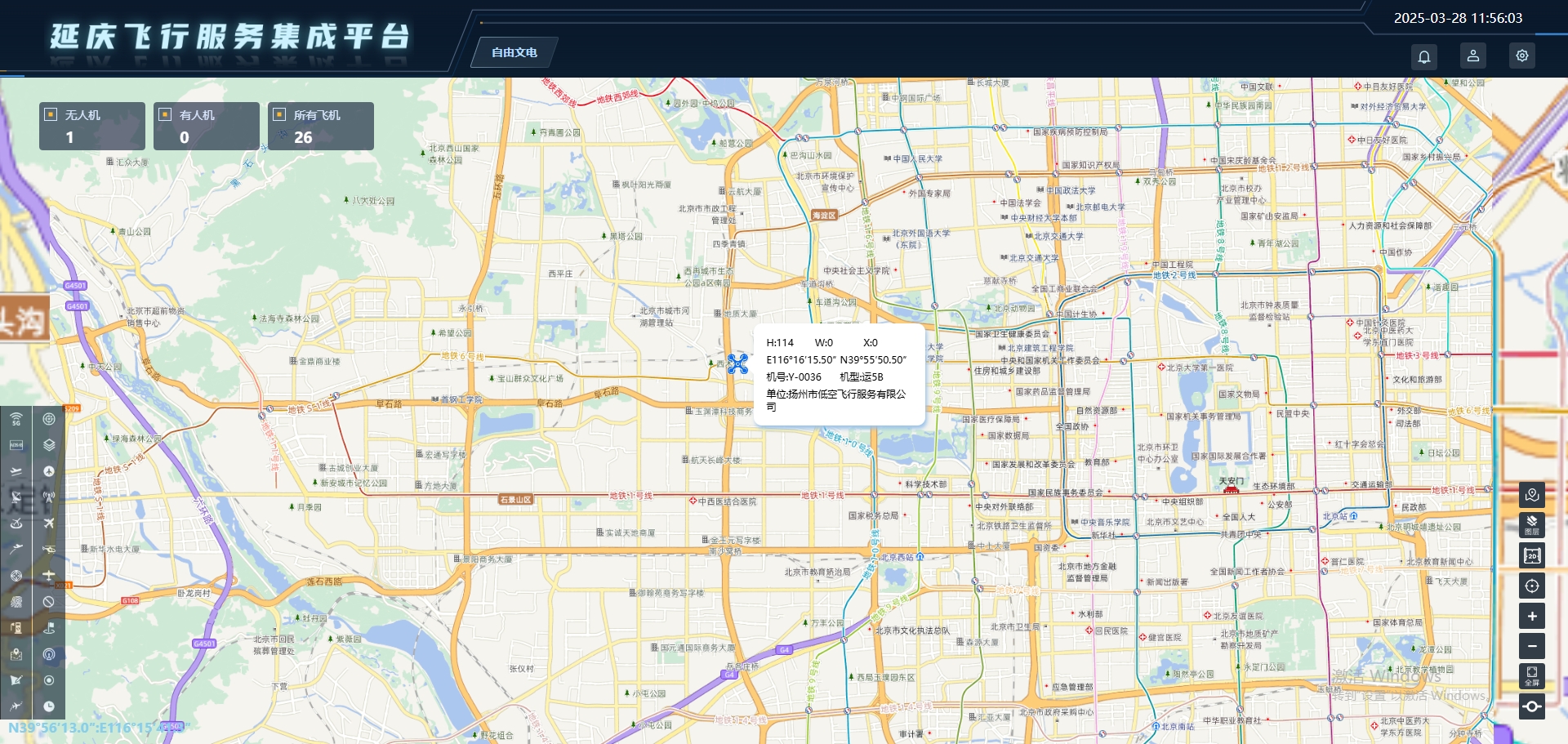Open the stacked layers icon in left toolbar
The image size is (1568, 744).
click(49, 445)
